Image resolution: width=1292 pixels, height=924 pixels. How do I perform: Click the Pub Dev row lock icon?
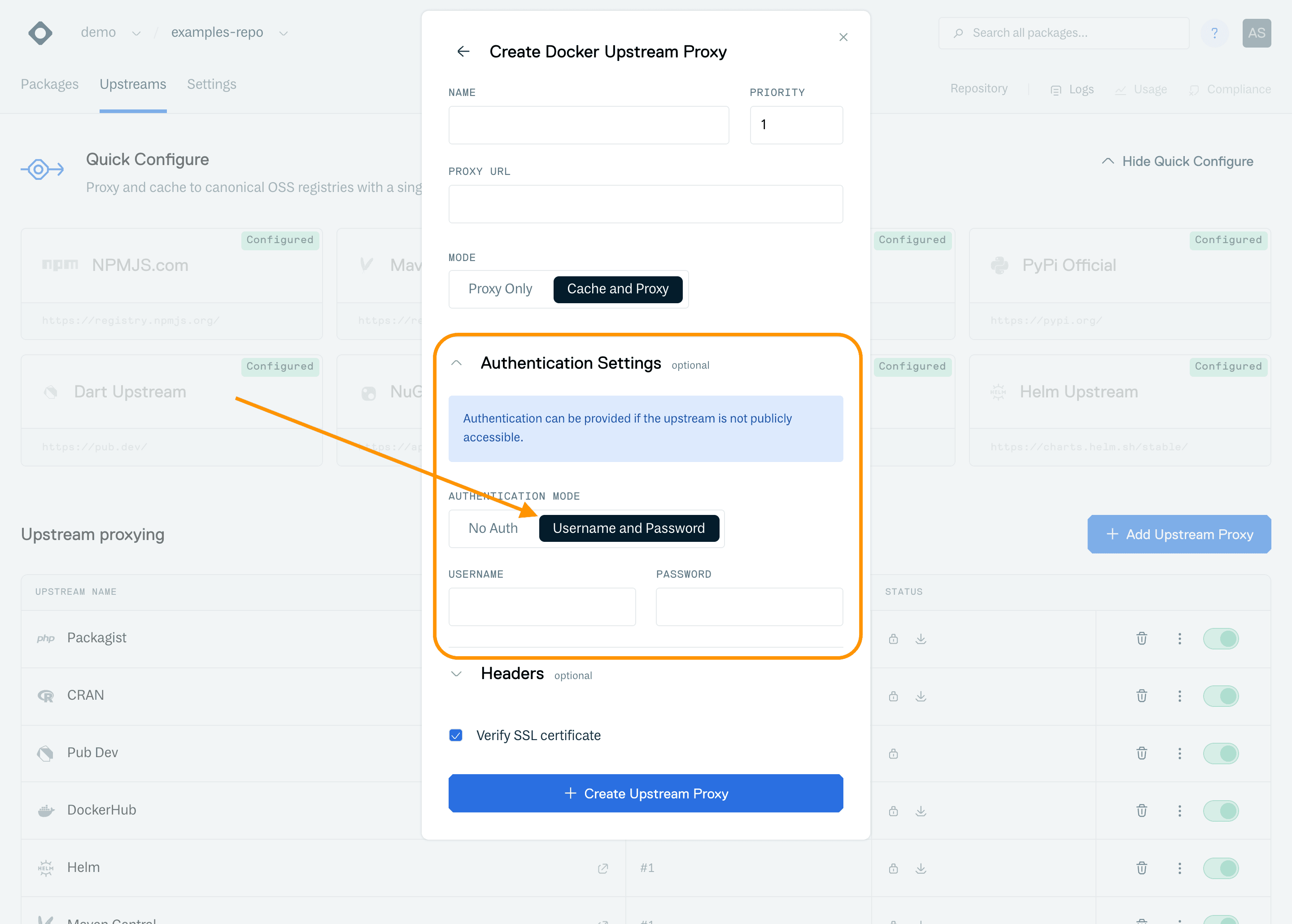pyautogui.click(x=893, y=753)
